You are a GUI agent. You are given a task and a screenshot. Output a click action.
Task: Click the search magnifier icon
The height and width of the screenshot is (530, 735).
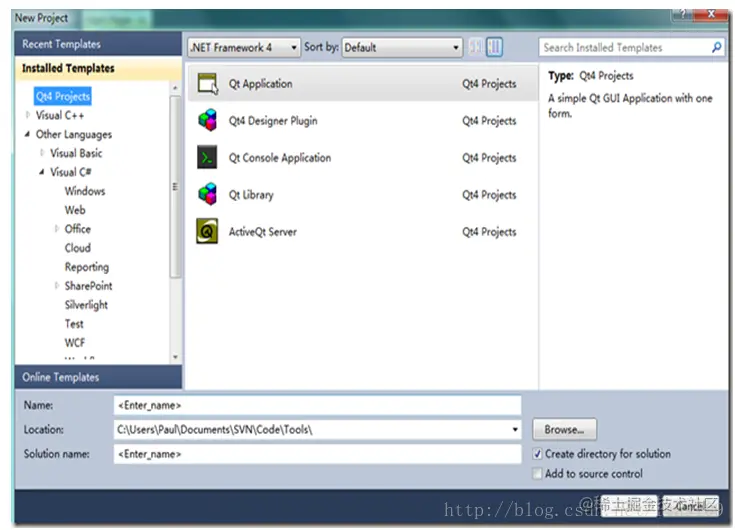[x=716, y=47]
